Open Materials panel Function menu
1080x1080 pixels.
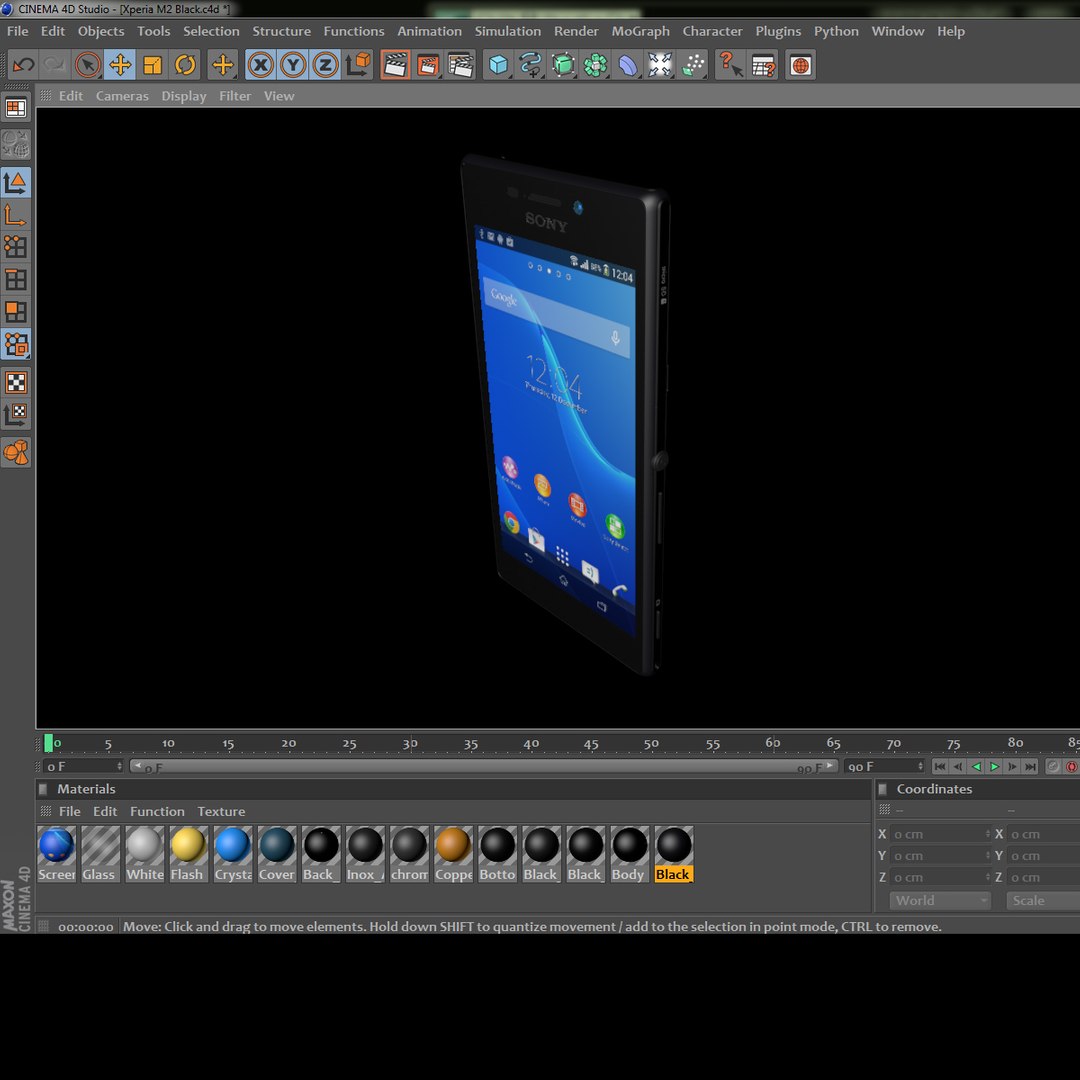[x=157, y=811]
